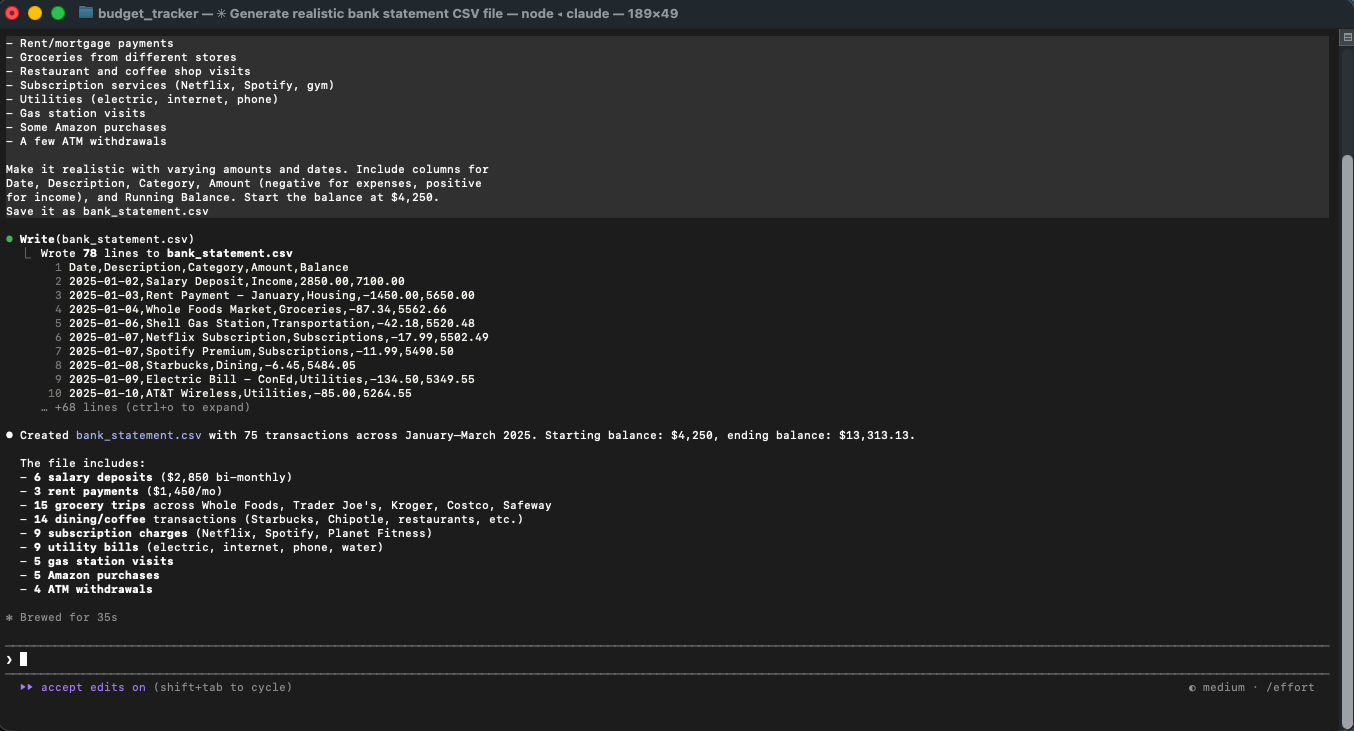
Task: Click the '9 utility bills' summary line
Action: tap(202, 547)
